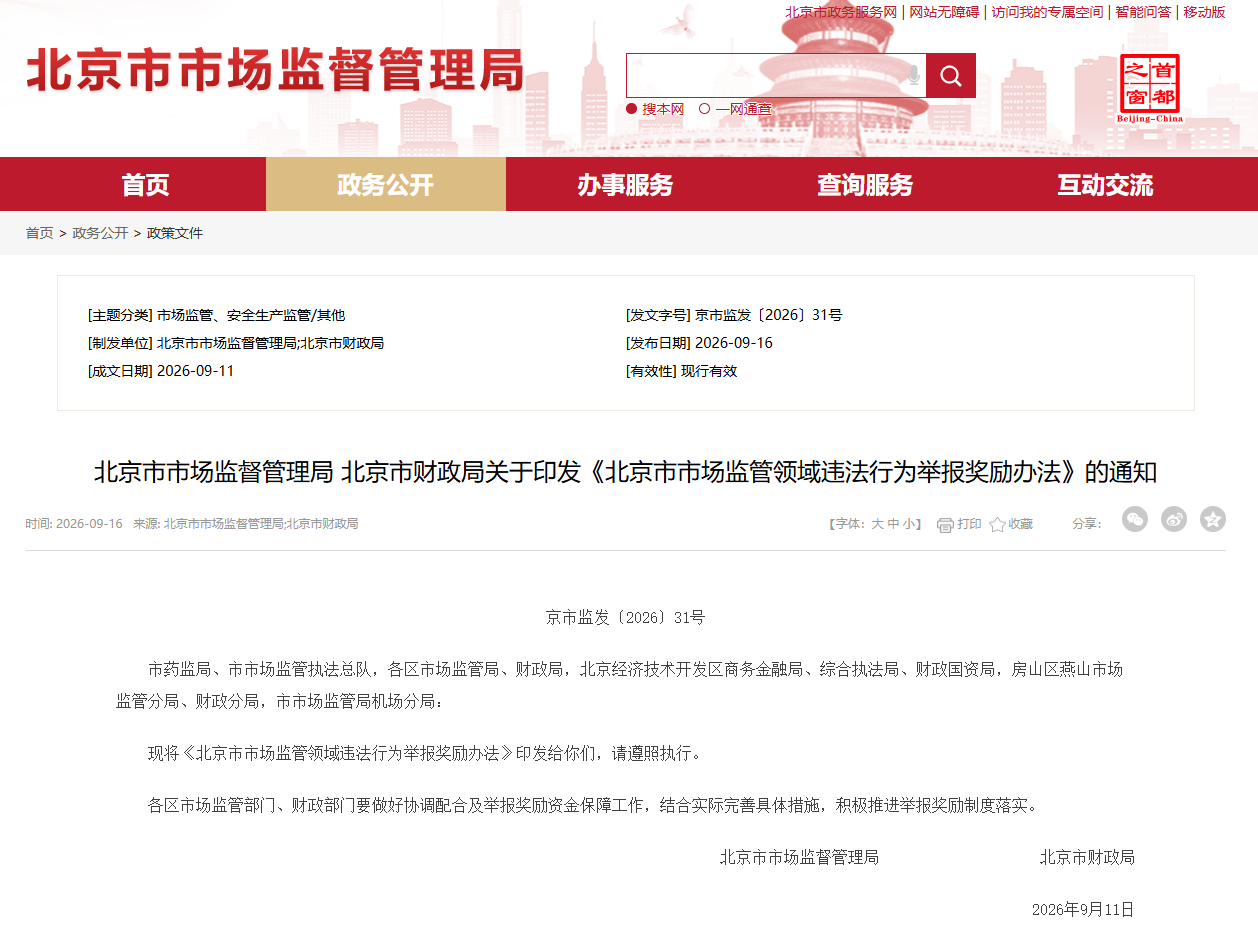Open the 首页 navigation tab
The width and height of the screenshot is (1258, 937).
click(146, 184)
